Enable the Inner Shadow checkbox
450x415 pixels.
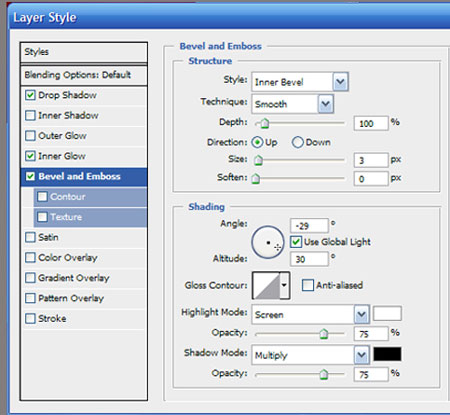pyautogui.click(x=30, y=115)
